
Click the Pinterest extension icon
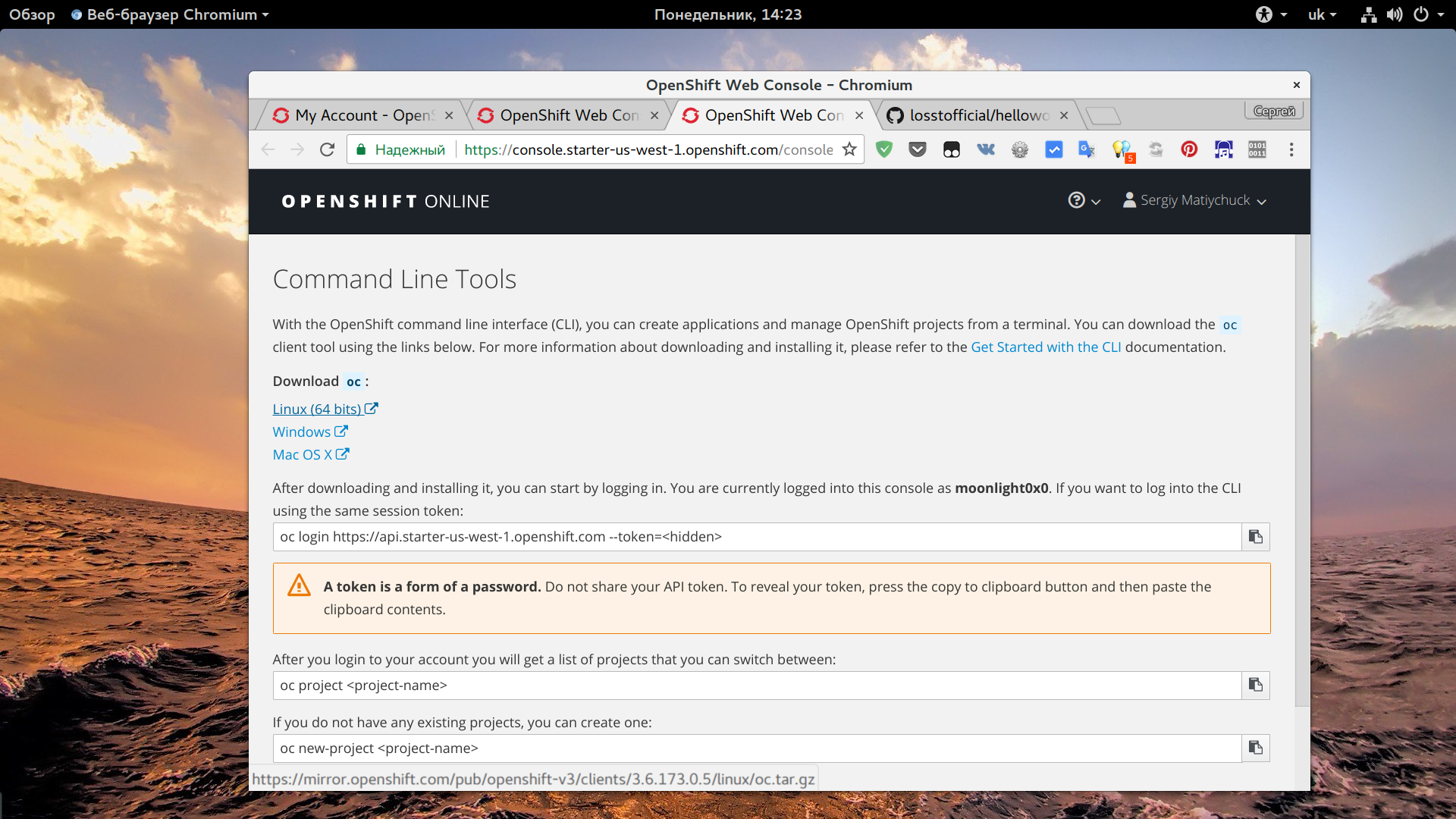click(x=1189, y=149)
